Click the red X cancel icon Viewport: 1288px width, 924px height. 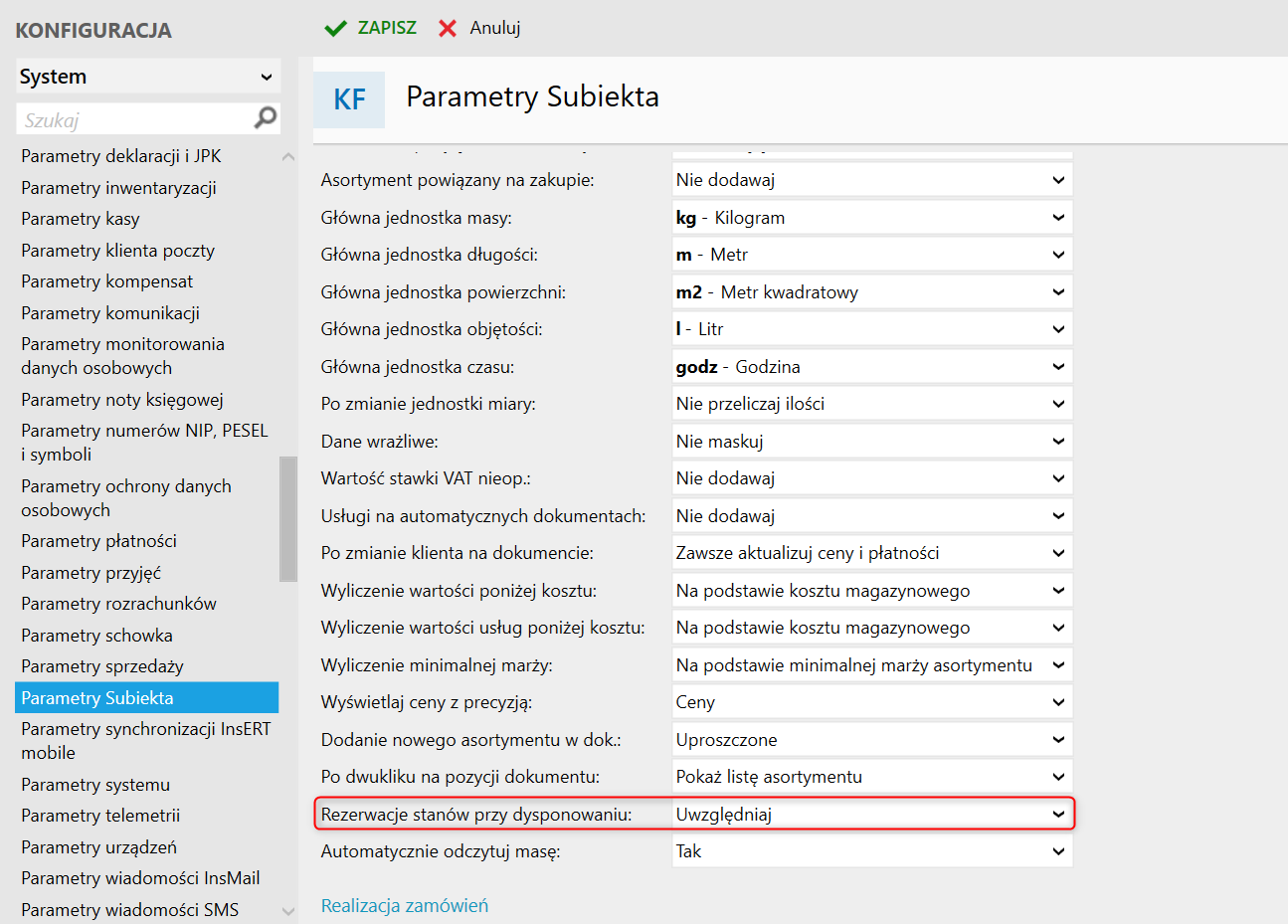pos(448,29)
